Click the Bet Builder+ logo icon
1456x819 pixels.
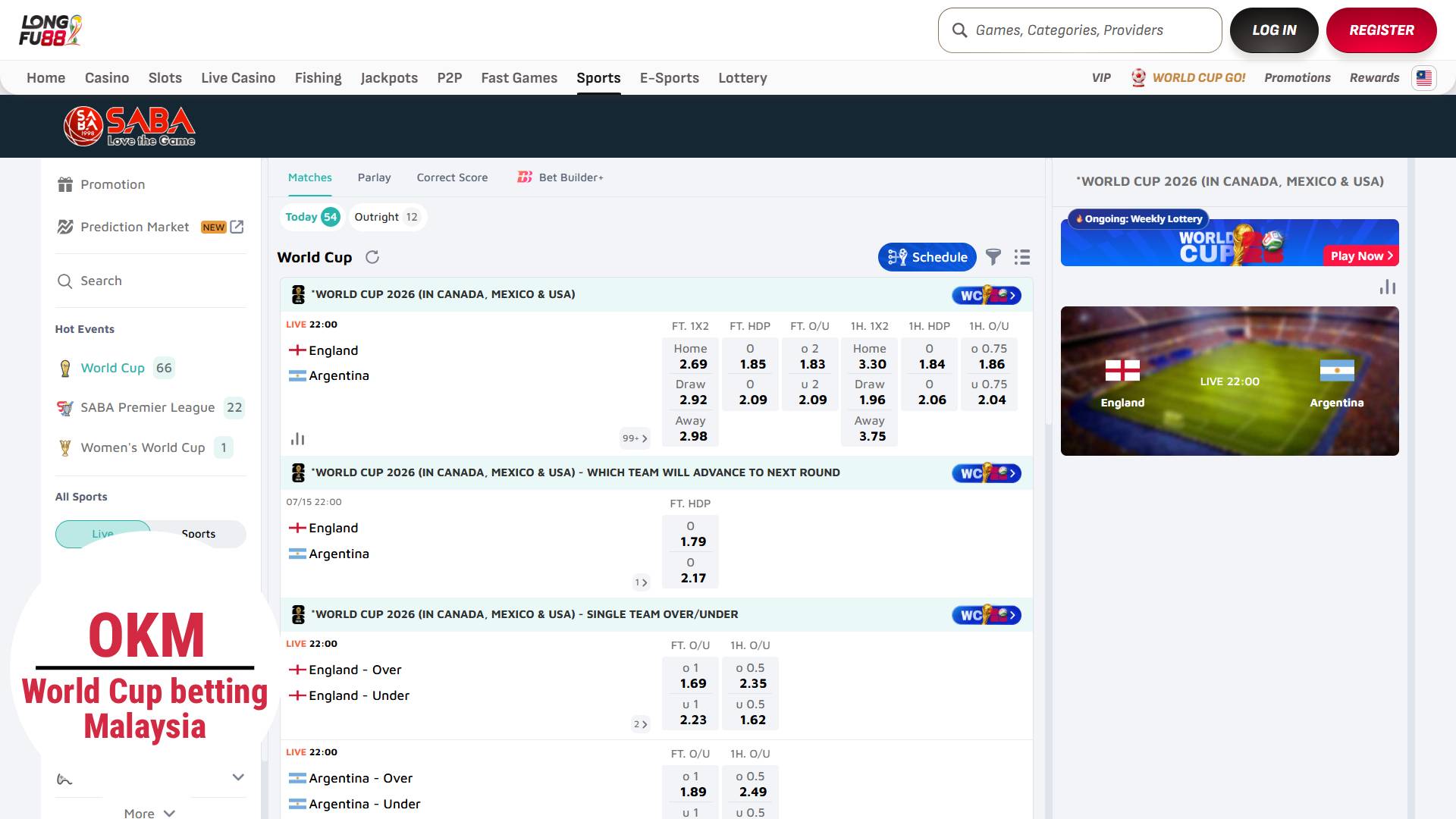525,177
